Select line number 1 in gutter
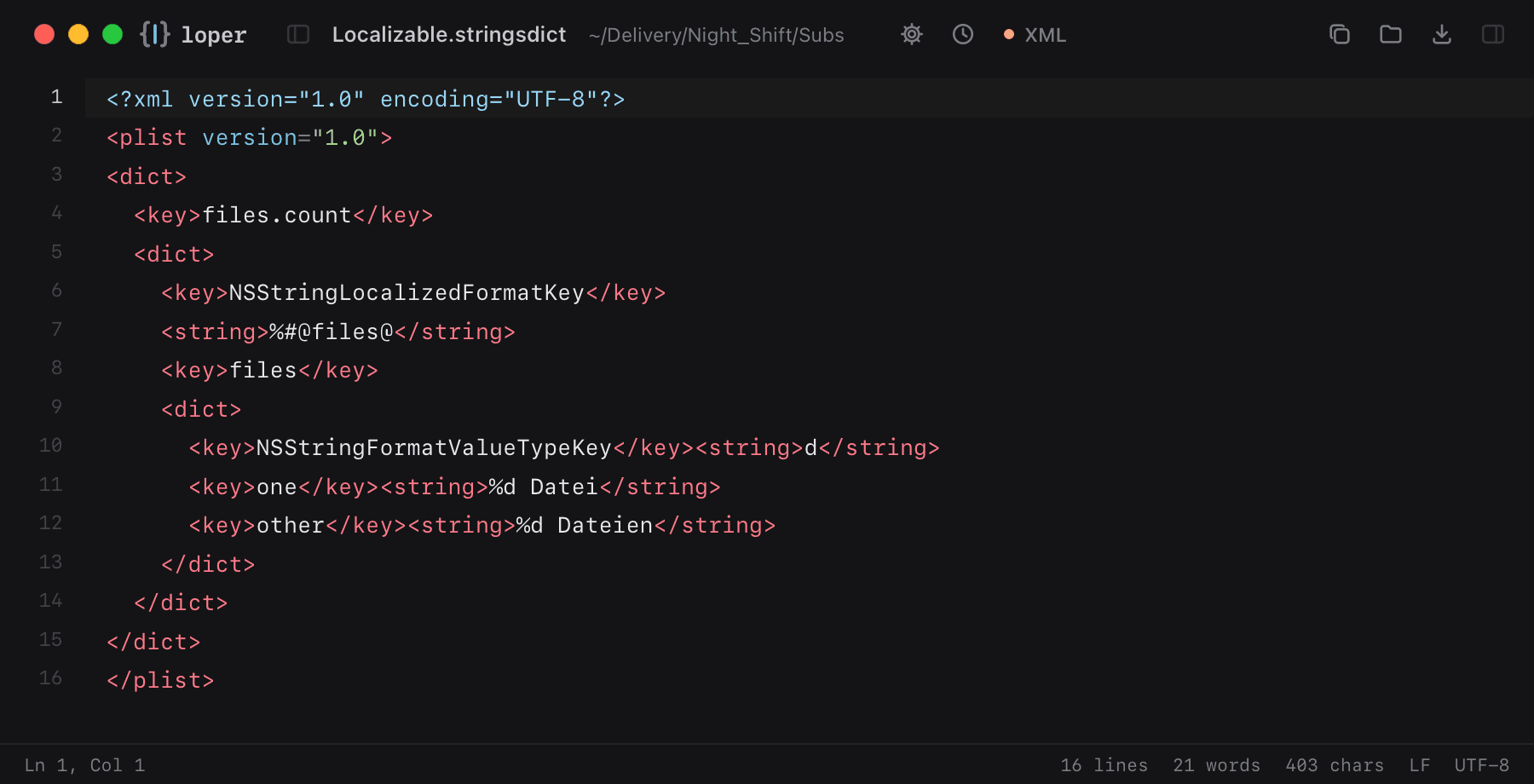Viewport: 1534px width, 784px height. (x=56, y=97)
